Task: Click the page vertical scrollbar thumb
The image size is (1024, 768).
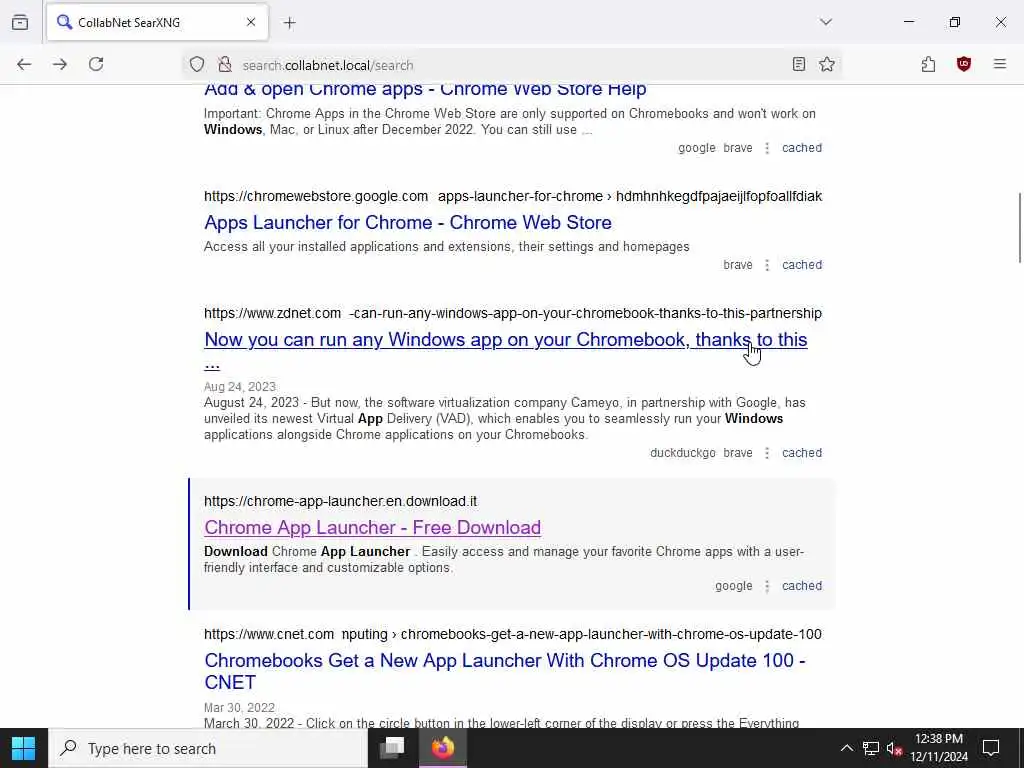Action: tap(1019, 228)
